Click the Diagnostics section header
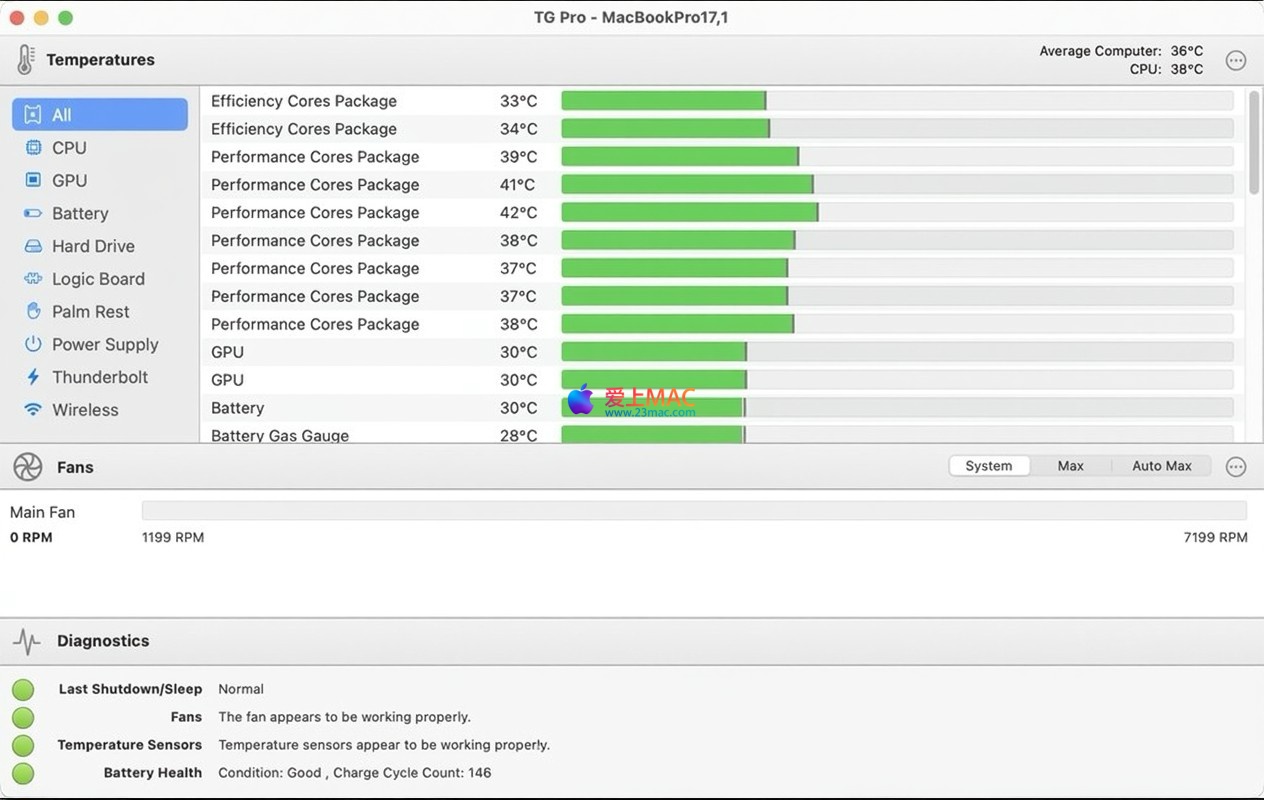 103,641
